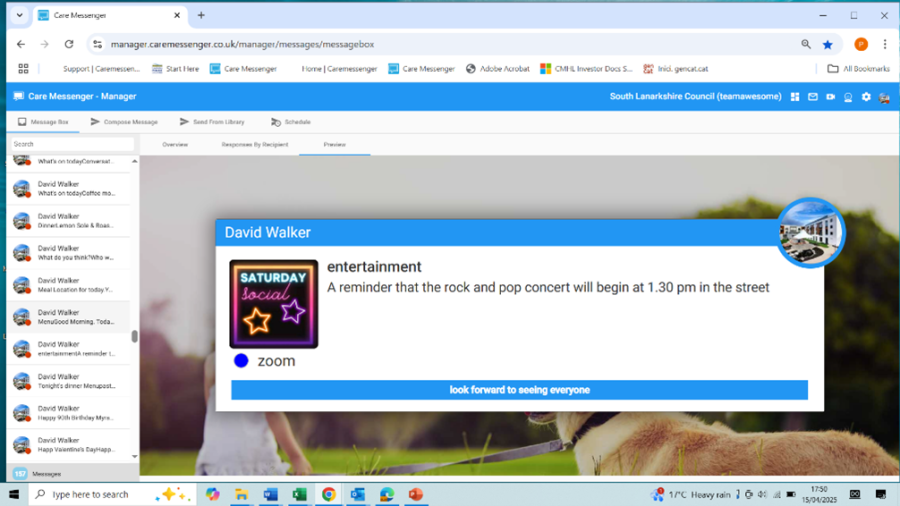This screenshot has width=900, height=506.
Task: Open Chrome's three-dot menu
Action: coord(885,44)
